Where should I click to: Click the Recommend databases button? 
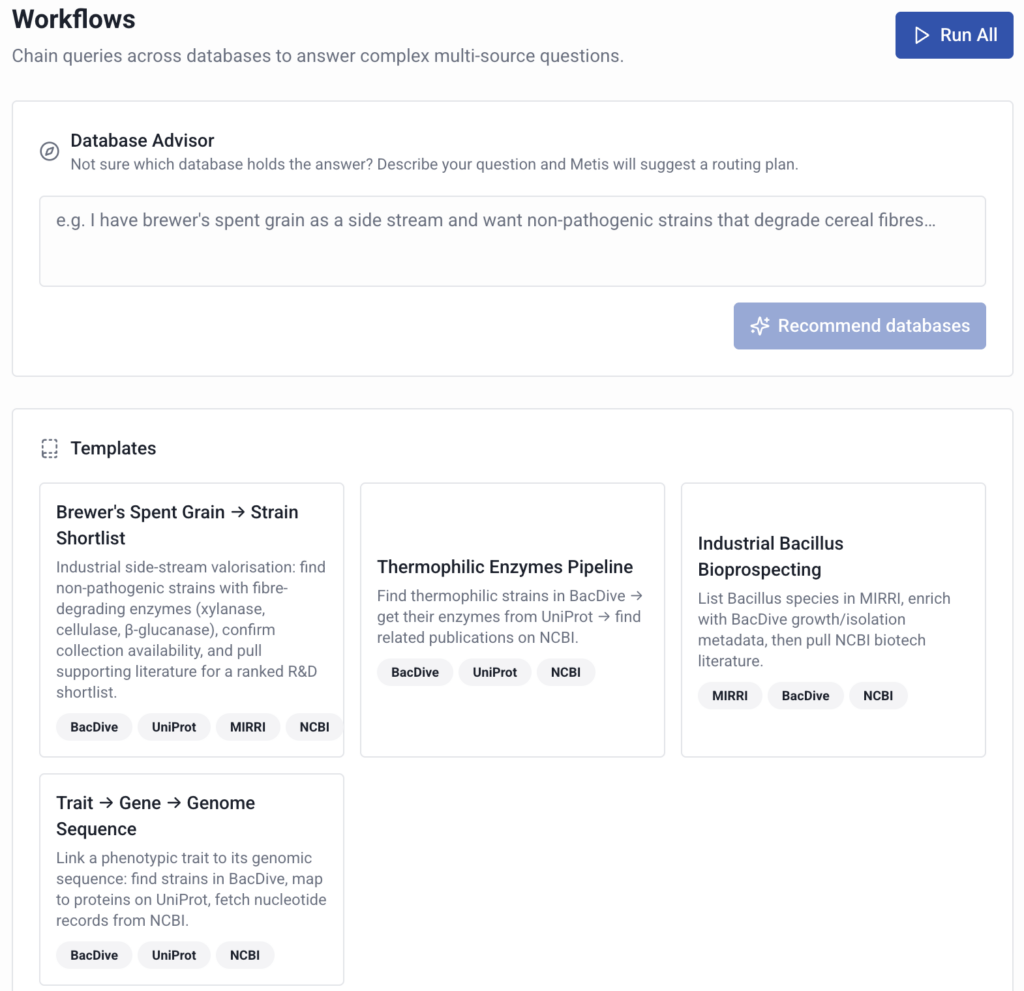coord(859,326)
